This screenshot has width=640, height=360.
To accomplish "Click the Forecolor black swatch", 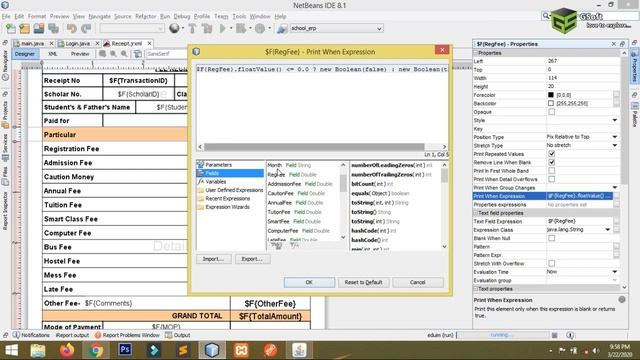I will 551,95.
